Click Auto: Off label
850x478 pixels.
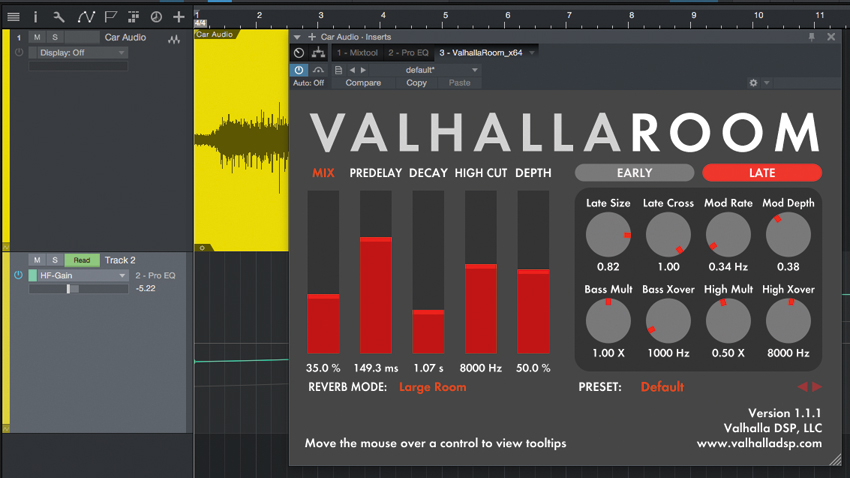click(x=308, y=83)
